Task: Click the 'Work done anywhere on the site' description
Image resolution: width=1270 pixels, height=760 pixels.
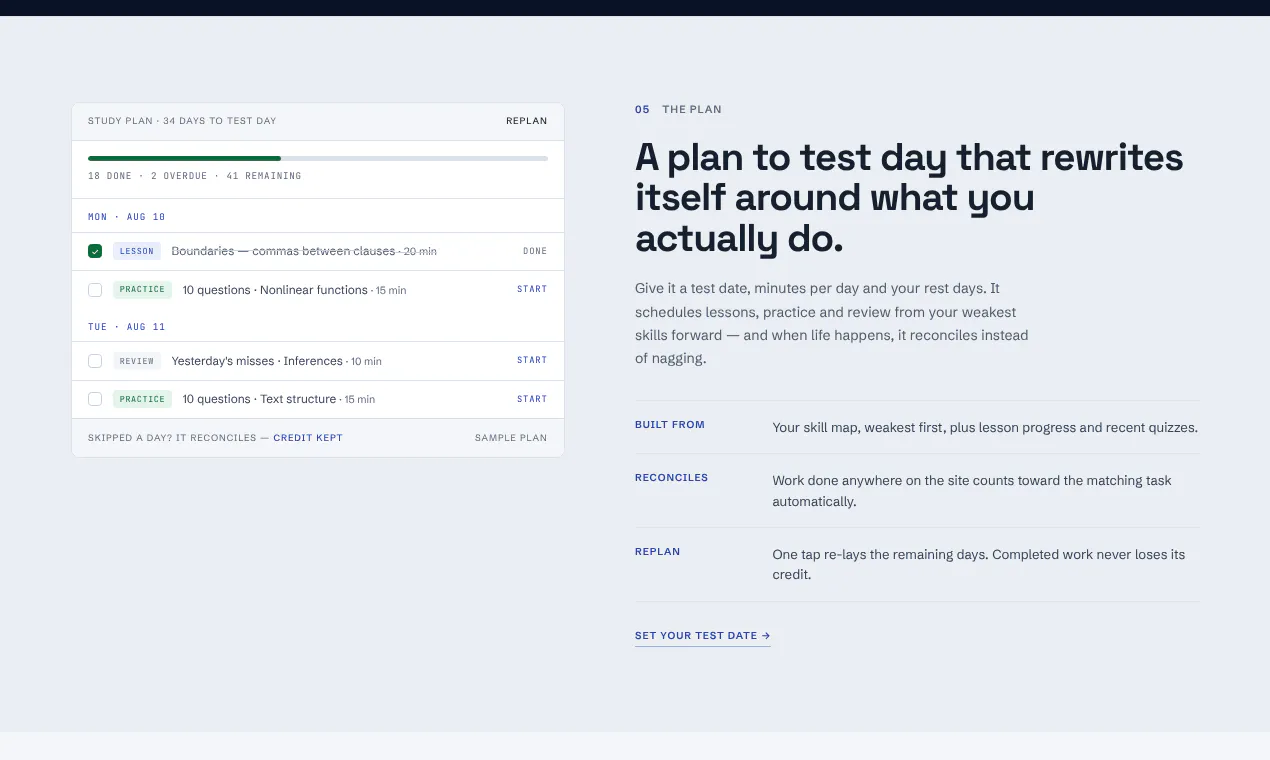Action: pyautogui.click(x=972, y=491)
